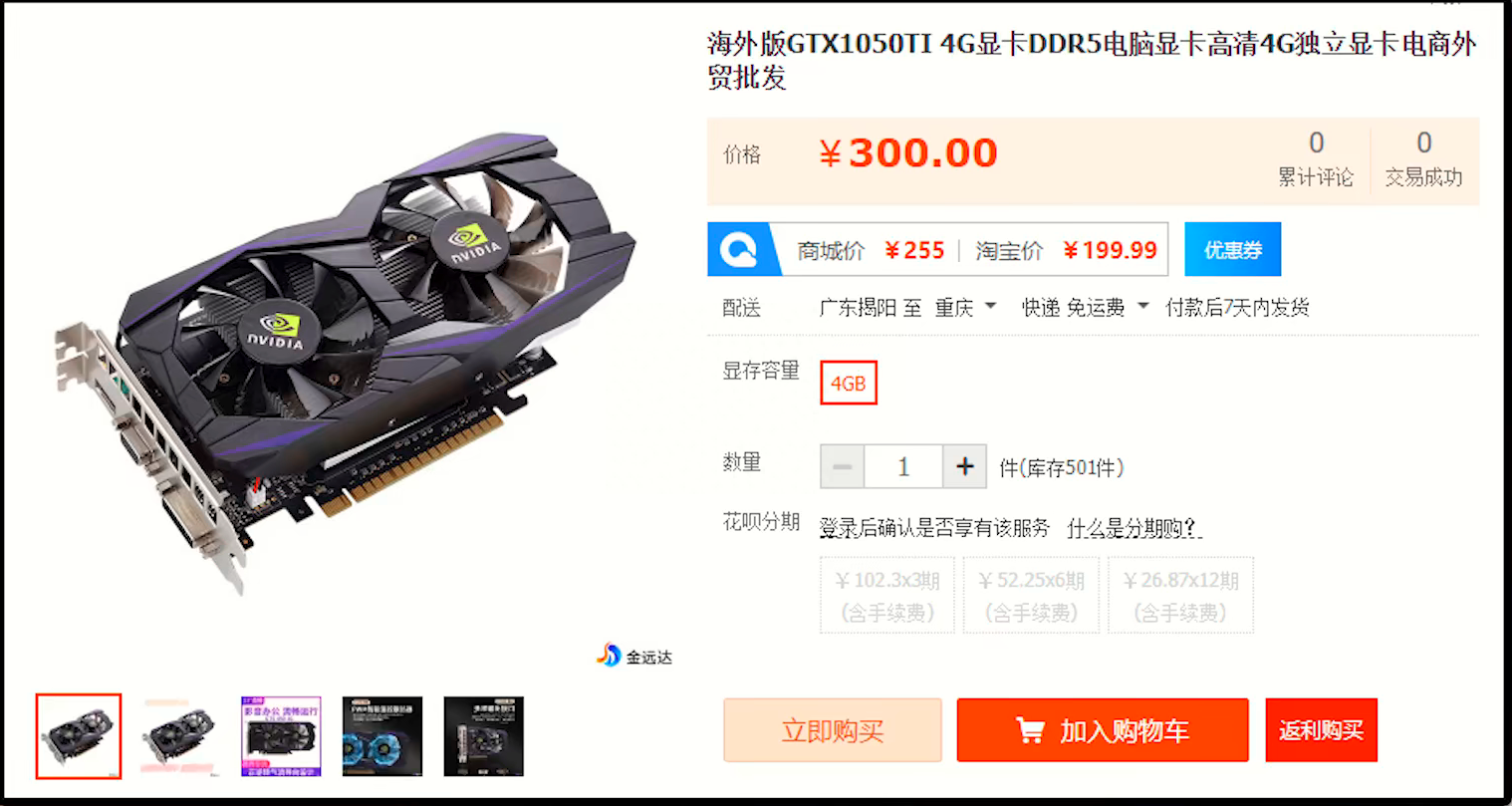Image resolution: width=1512 pixels, height=806 pixels.
Task: Select the purple promotional third thumbnail
Action: tap(281, 736)
